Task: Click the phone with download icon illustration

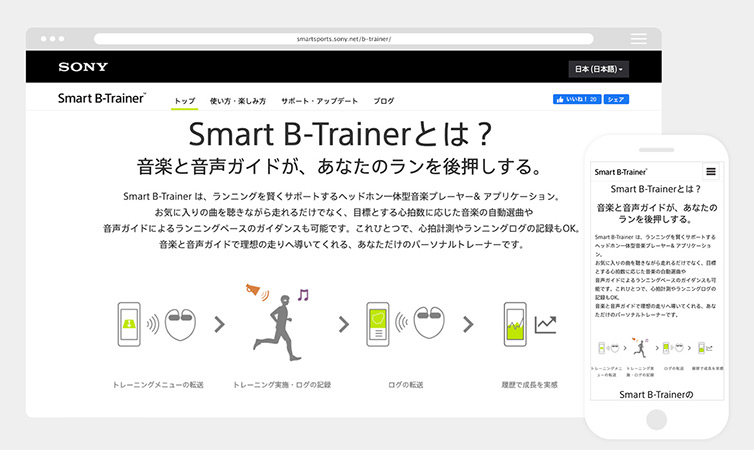Action: coord(129,324)
